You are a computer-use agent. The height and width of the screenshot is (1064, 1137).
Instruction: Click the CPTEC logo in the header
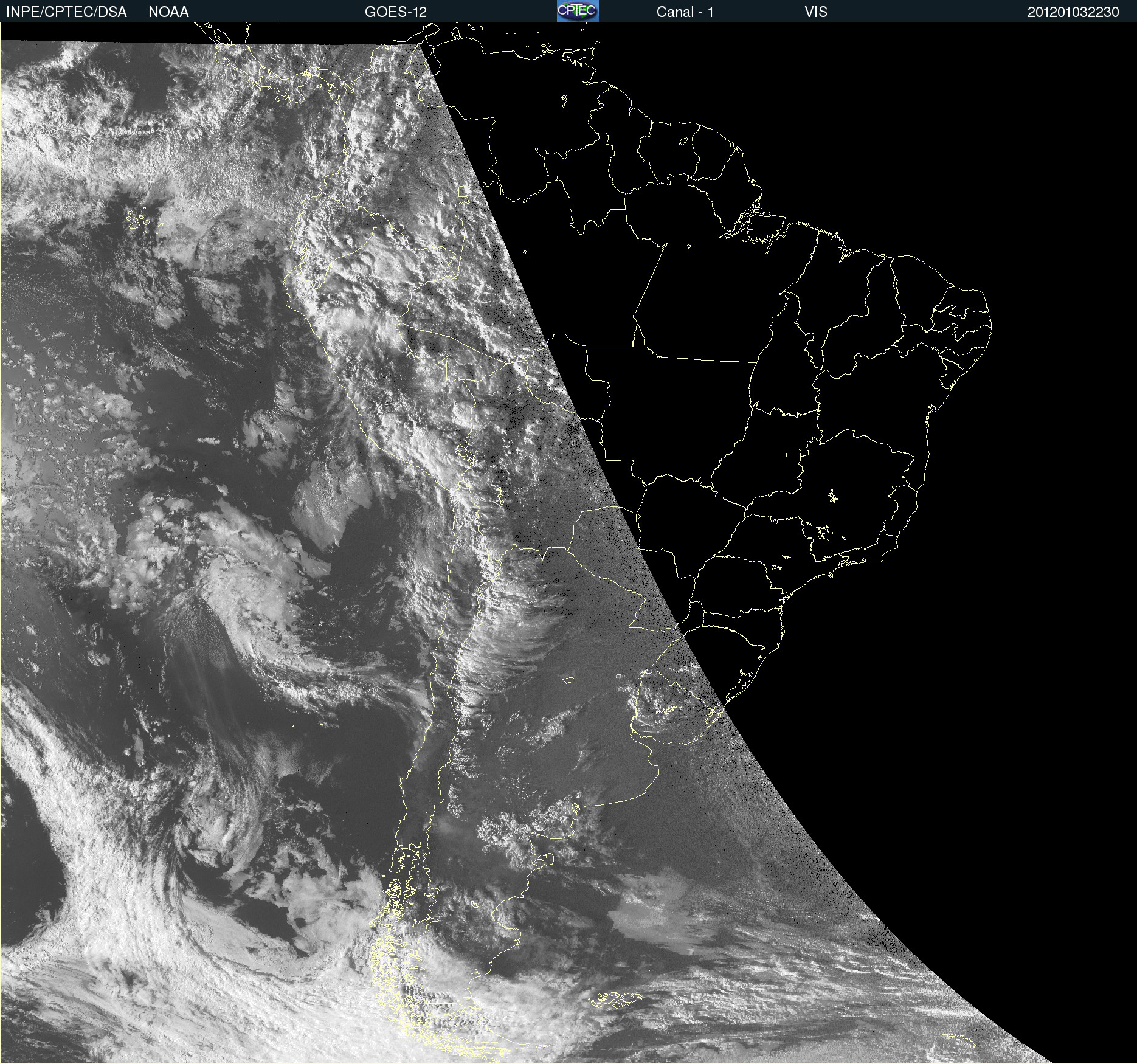tap(578, 11)
